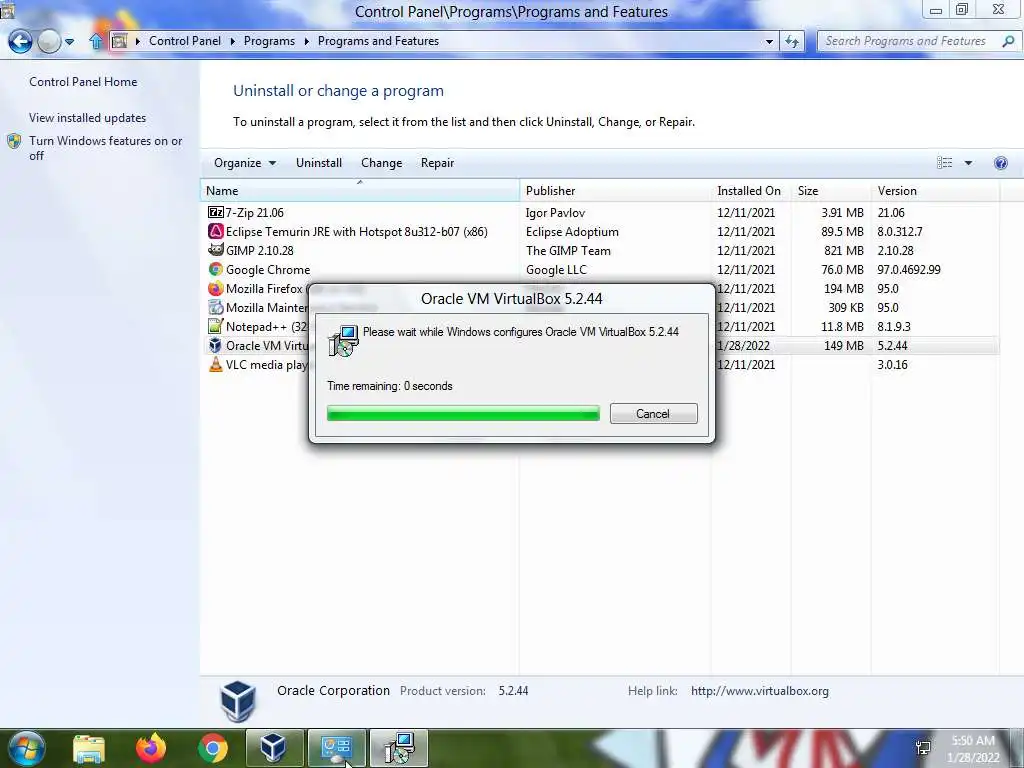Open Turn Windows features on or off
Viewport: 1024px width, 768px height.
click(105, 148)
